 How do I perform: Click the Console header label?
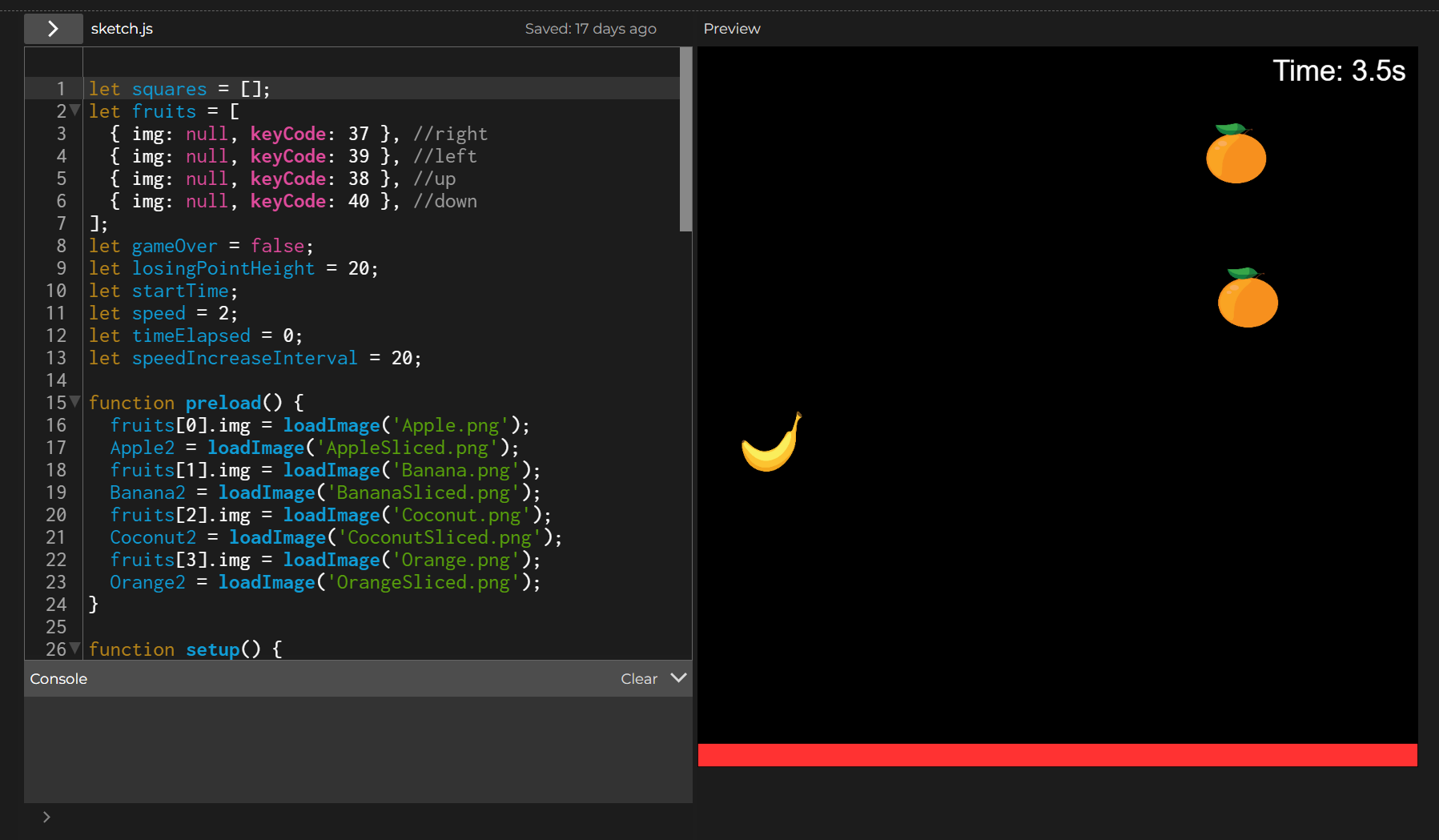[58, 679]
